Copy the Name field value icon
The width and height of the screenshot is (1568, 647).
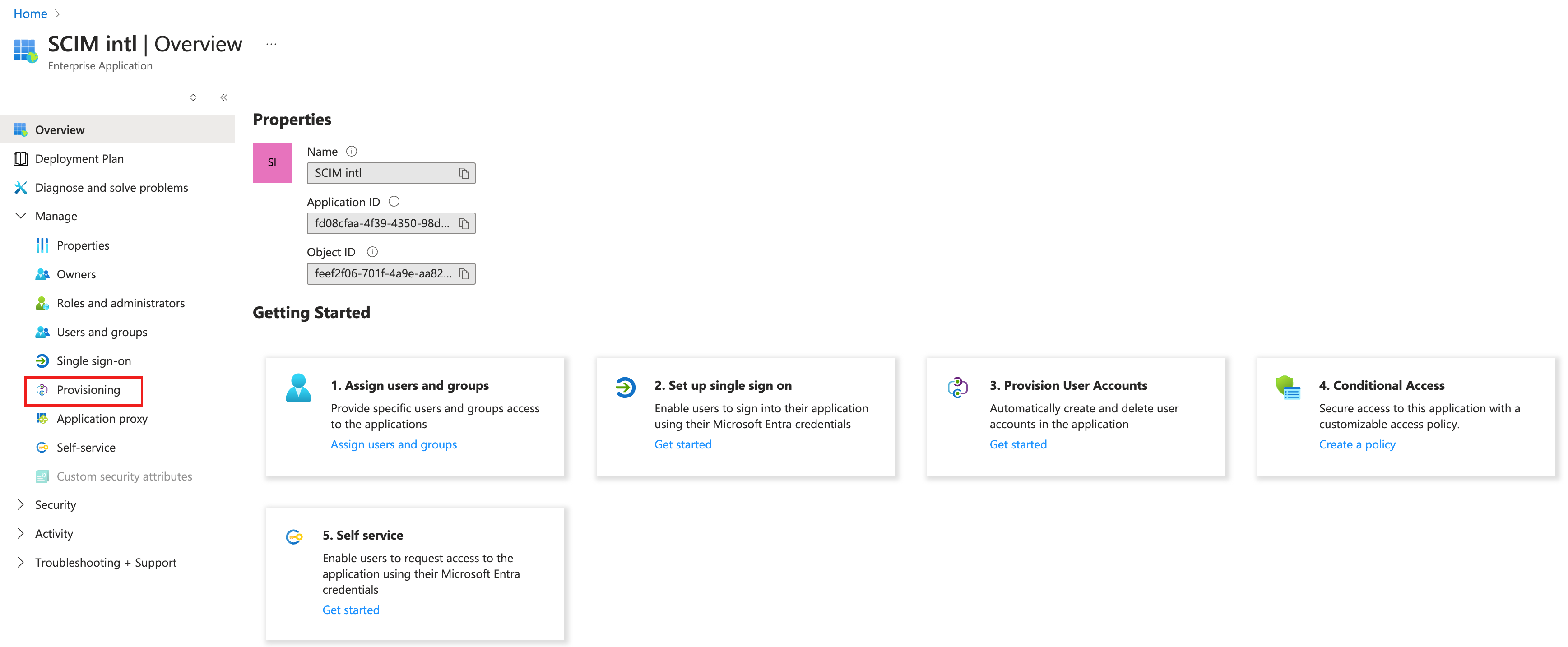(x=464, y=173)
